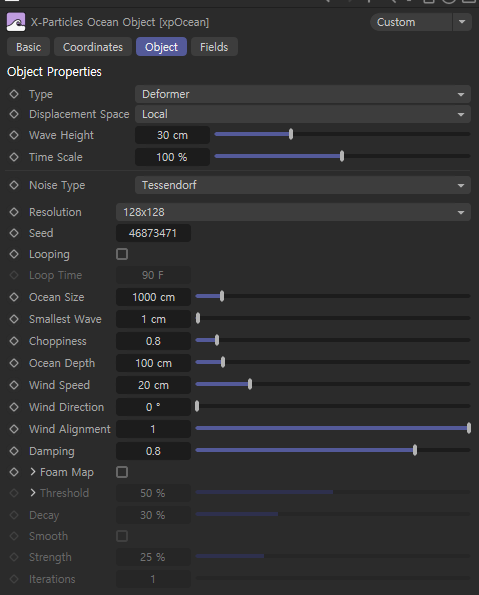Set keyframe diamond for Ocean Depth

coord(14,363)
